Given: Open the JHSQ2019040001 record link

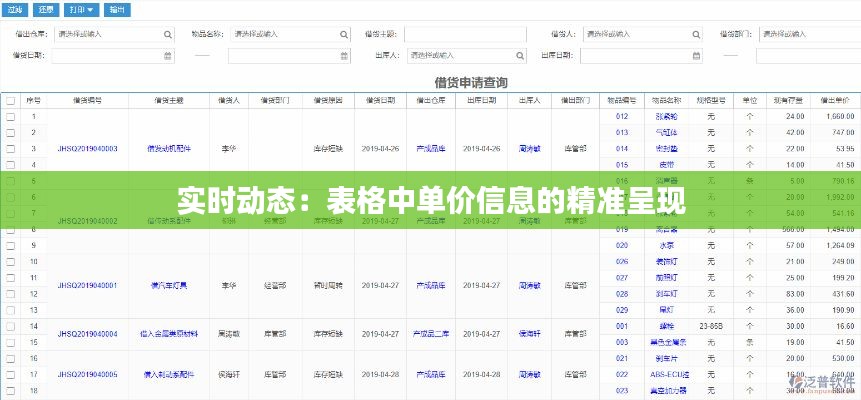Looking at the screenshot, I should [87, 285].
